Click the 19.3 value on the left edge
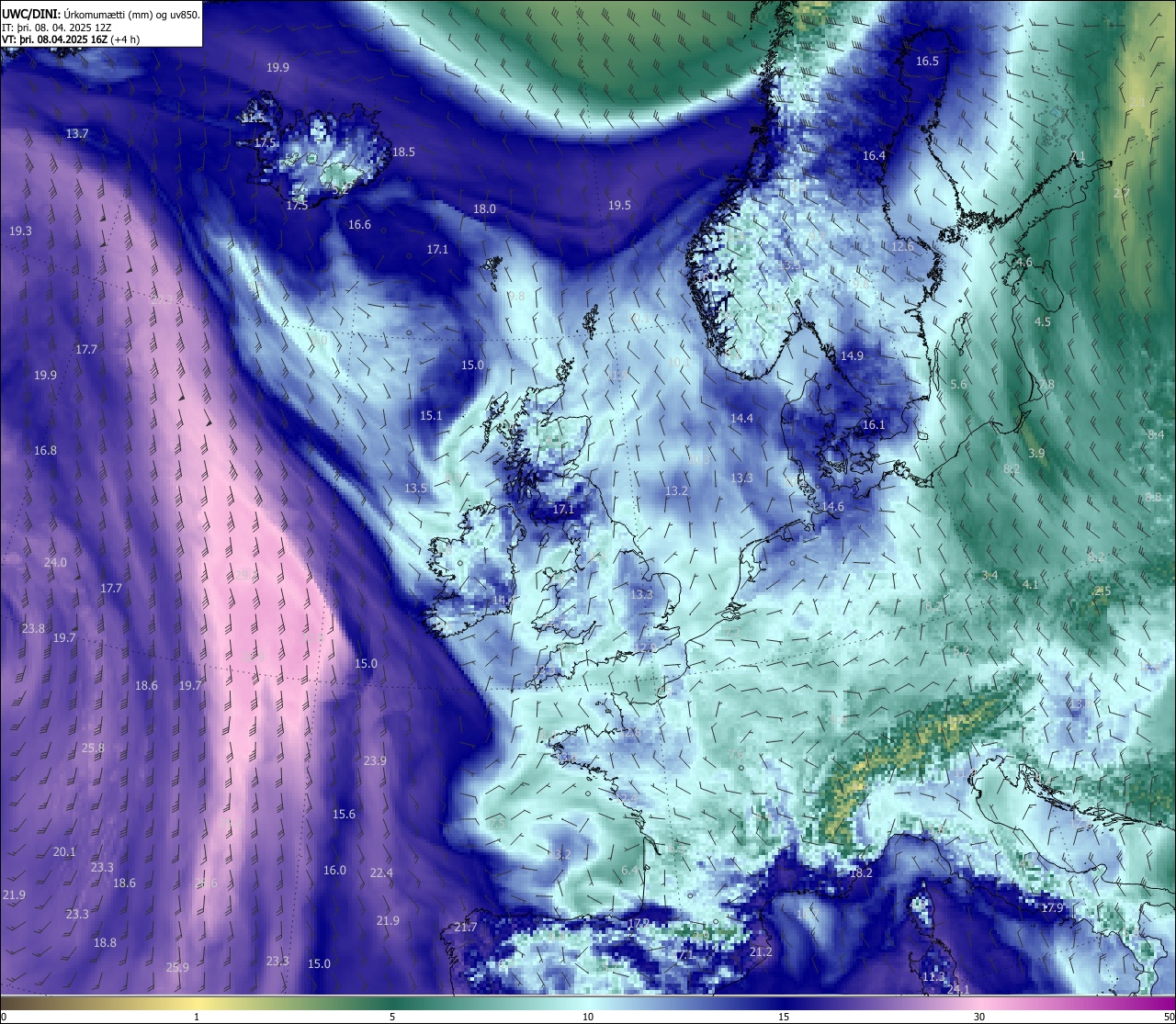Viewport: 1176px width, 1024px height. (x=20, y=231)
